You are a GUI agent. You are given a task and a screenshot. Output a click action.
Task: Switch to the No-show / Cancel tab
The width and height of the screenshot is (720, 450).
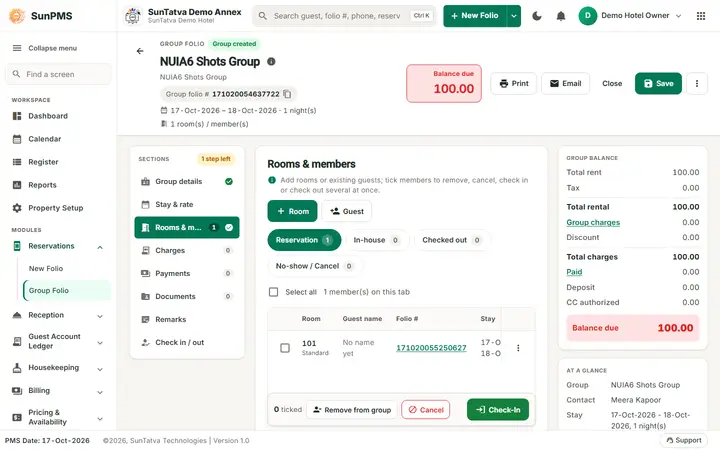point(315,266)
